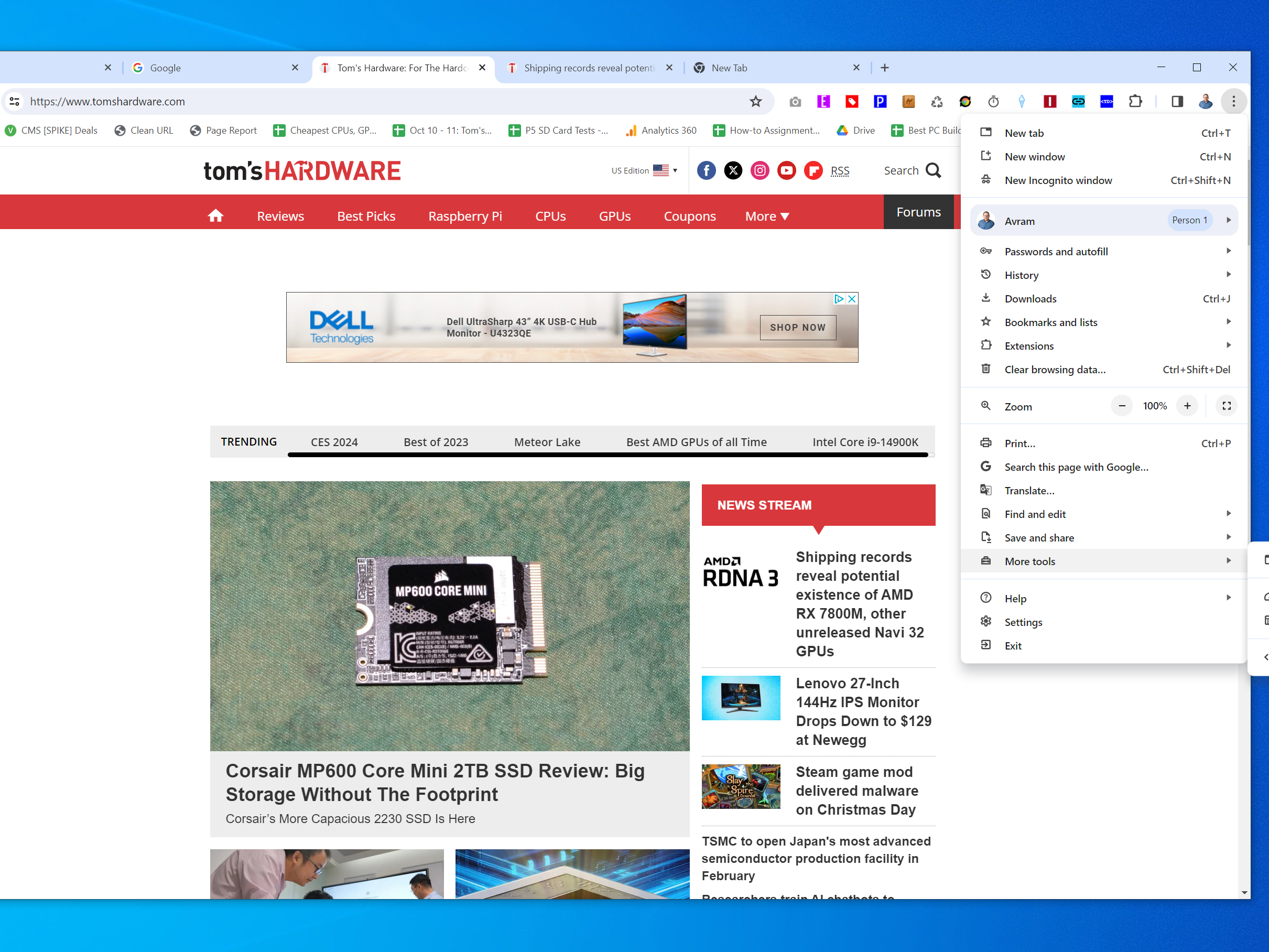This screenshot has height=952, width=1269.
Task: Open Downloads from the menu
Action: 1104,298
